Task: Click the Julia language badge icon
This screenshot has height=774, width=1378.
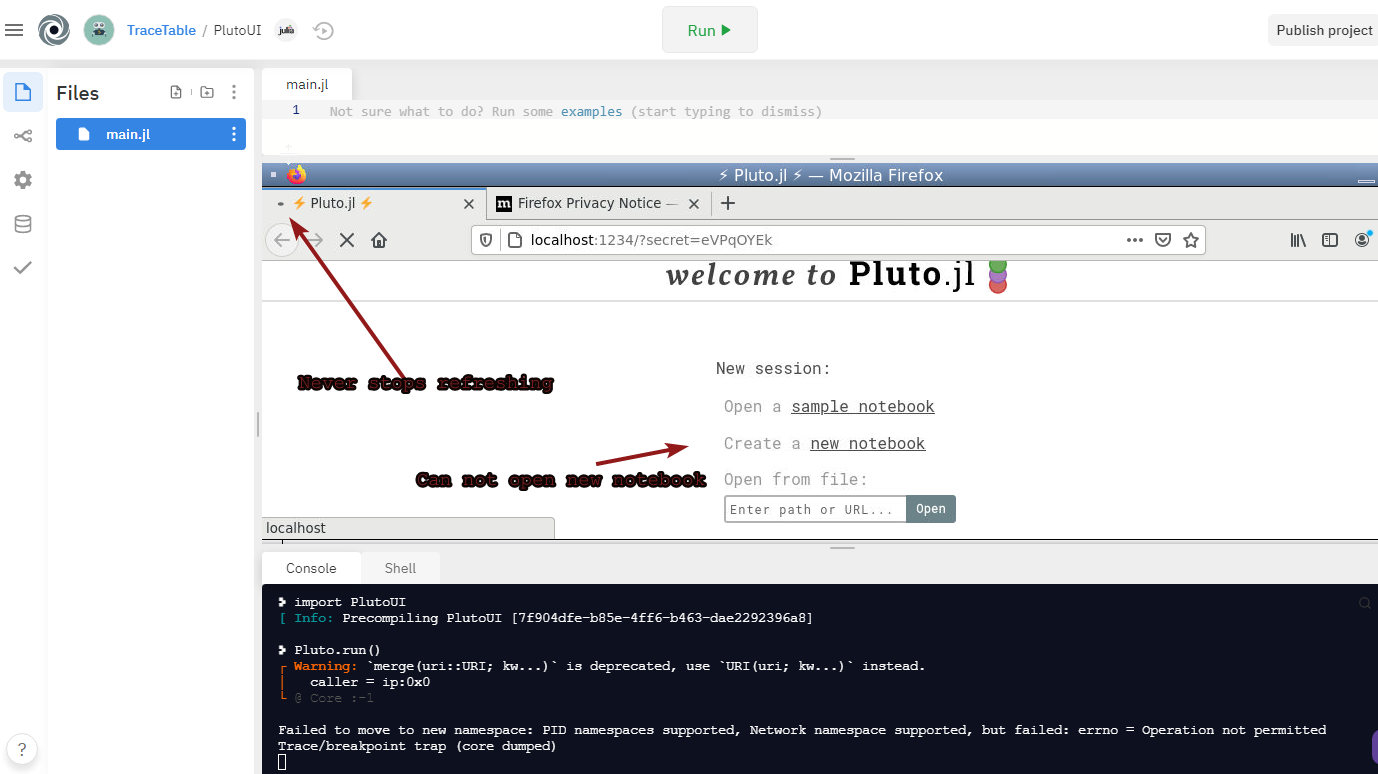Action: point(286,30)
